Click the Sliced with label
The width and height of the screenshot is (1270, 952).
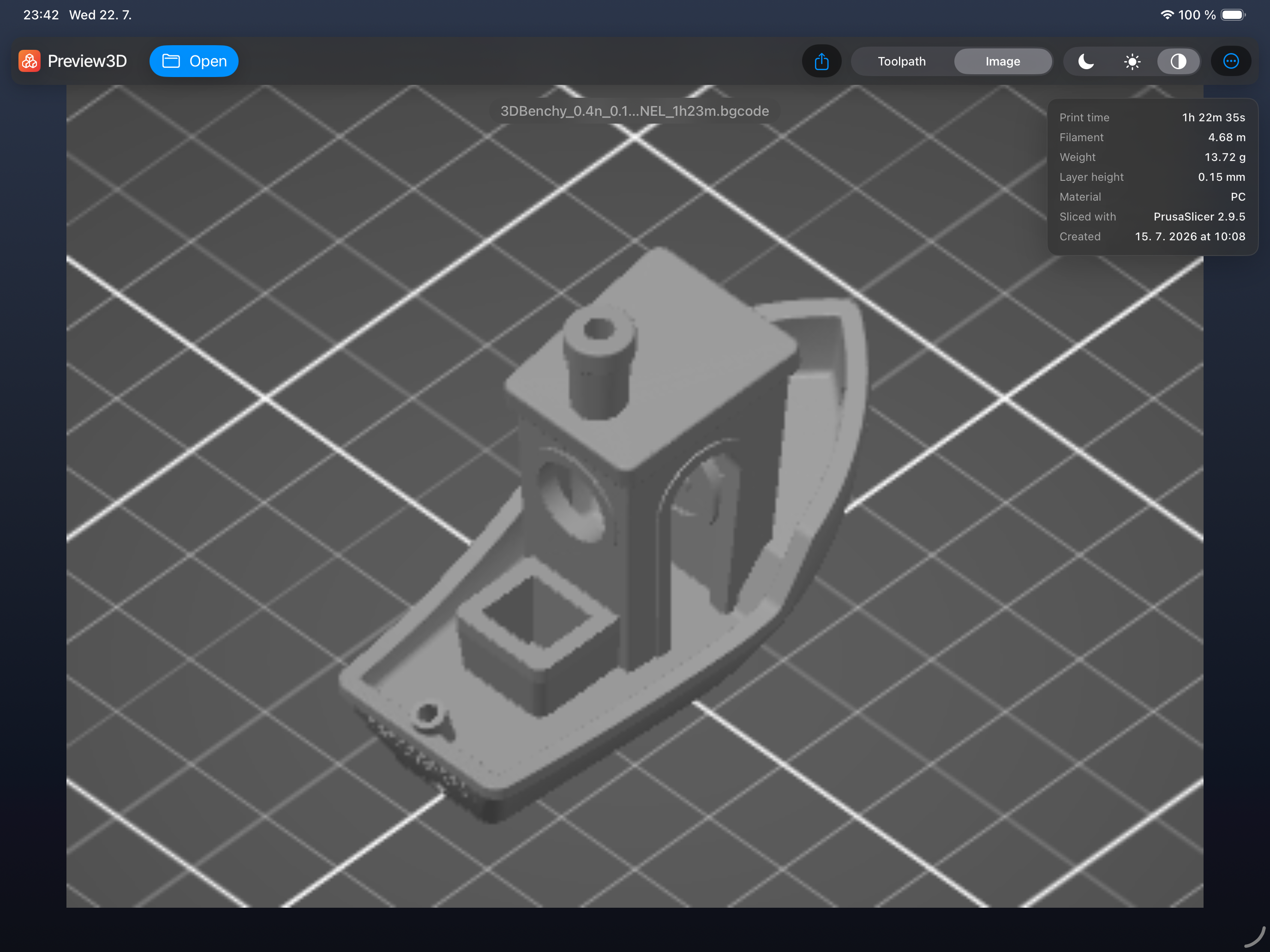(1087, 217)
